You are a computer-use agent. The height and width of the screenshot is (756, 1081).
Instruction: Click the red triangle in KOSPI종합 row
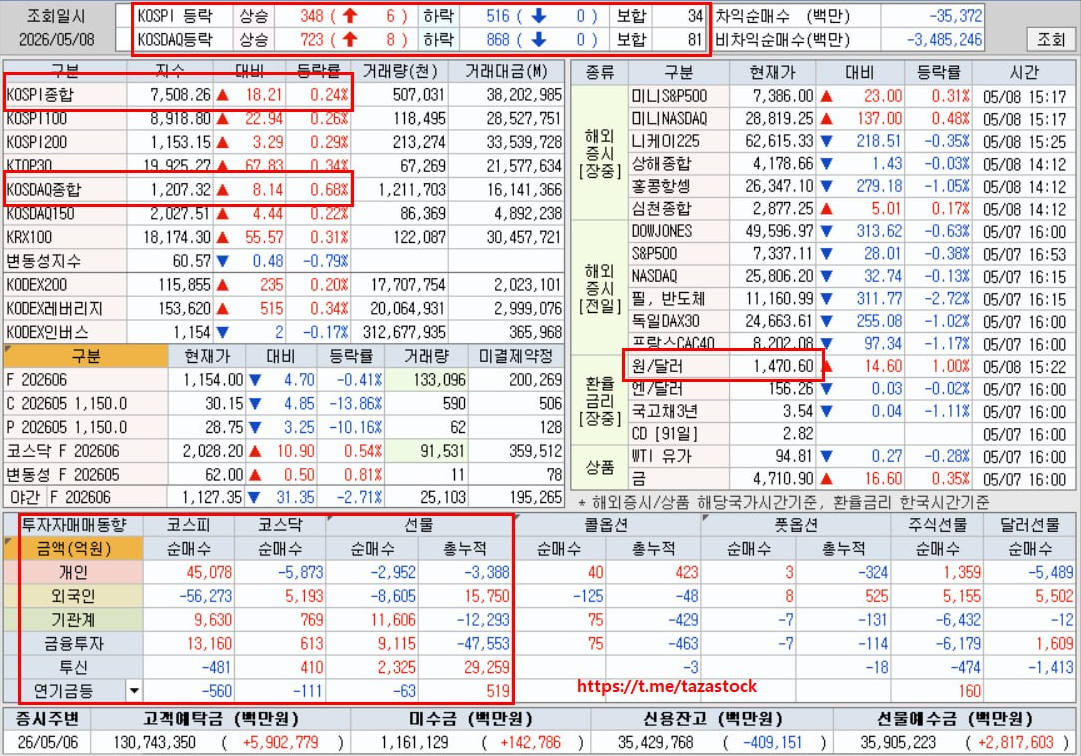point(223,95)
